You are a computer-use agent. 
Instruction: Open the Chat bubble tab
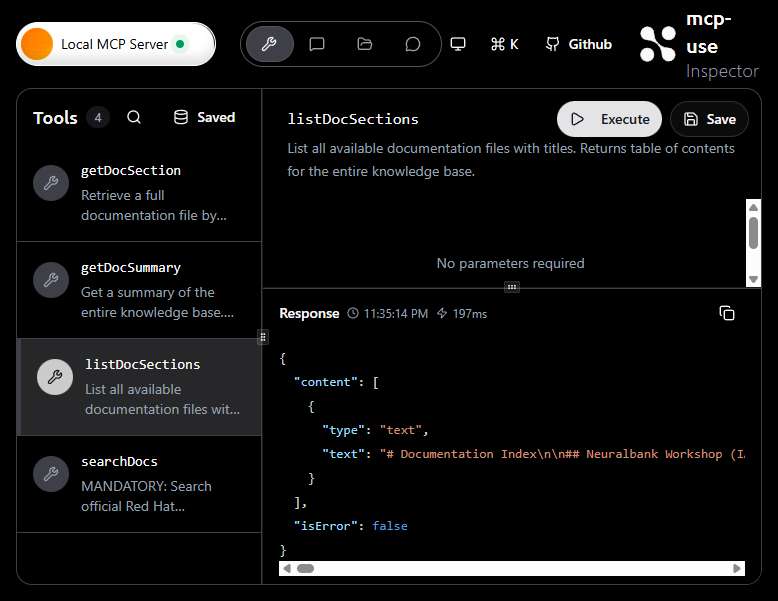(x=412, y=44)
